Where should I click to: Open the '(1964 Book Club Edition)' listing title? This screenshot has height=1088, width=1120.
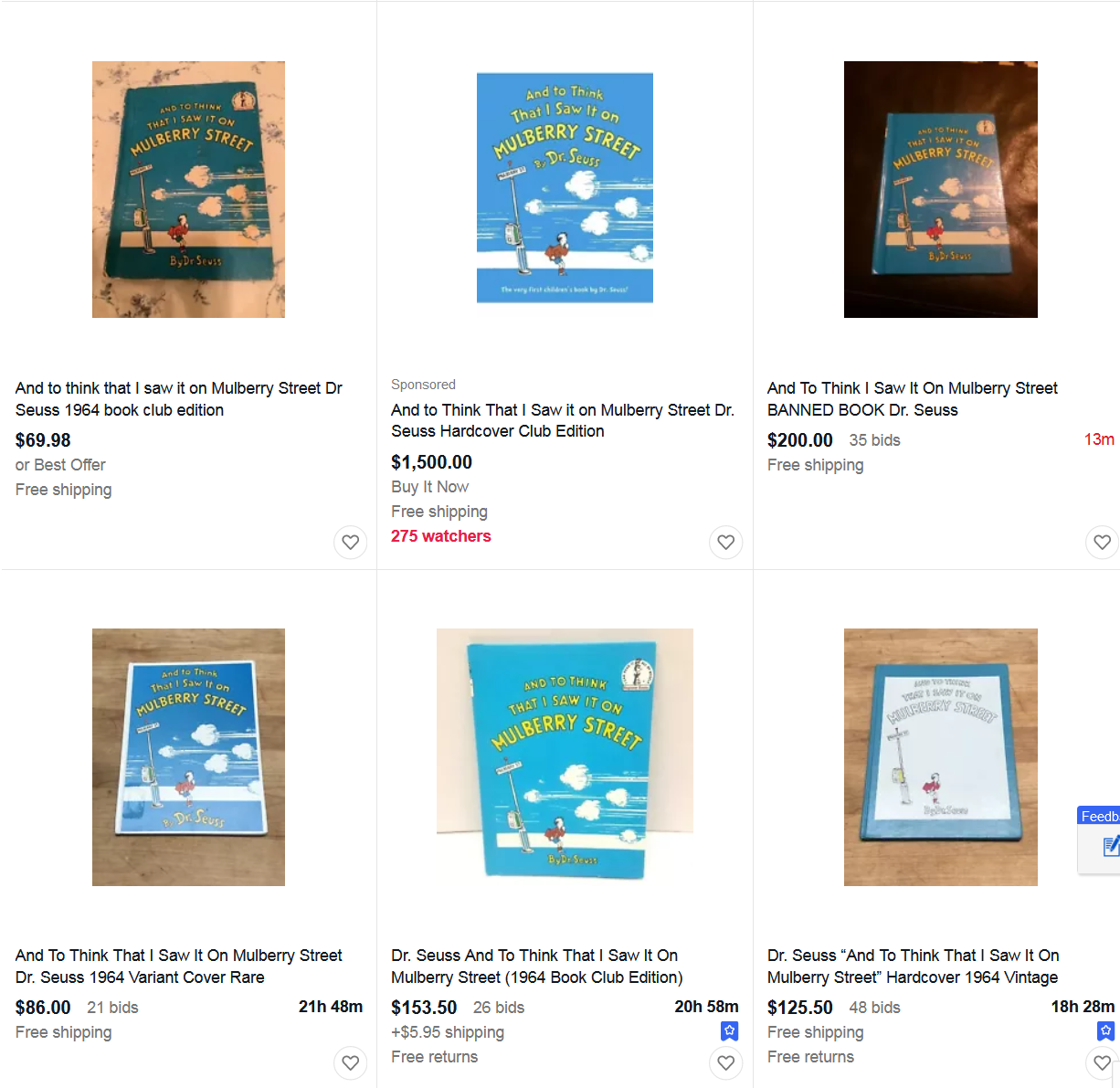[x=537, y=967]
